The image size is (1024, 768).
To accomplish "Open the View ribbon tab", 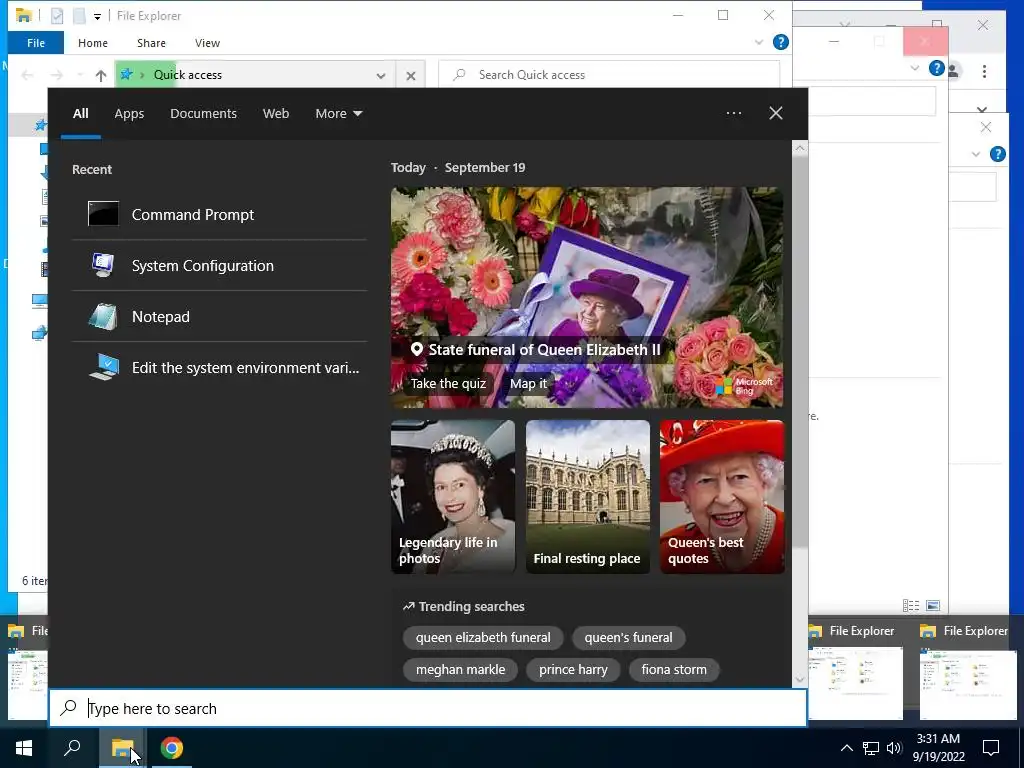I will 207,43.
